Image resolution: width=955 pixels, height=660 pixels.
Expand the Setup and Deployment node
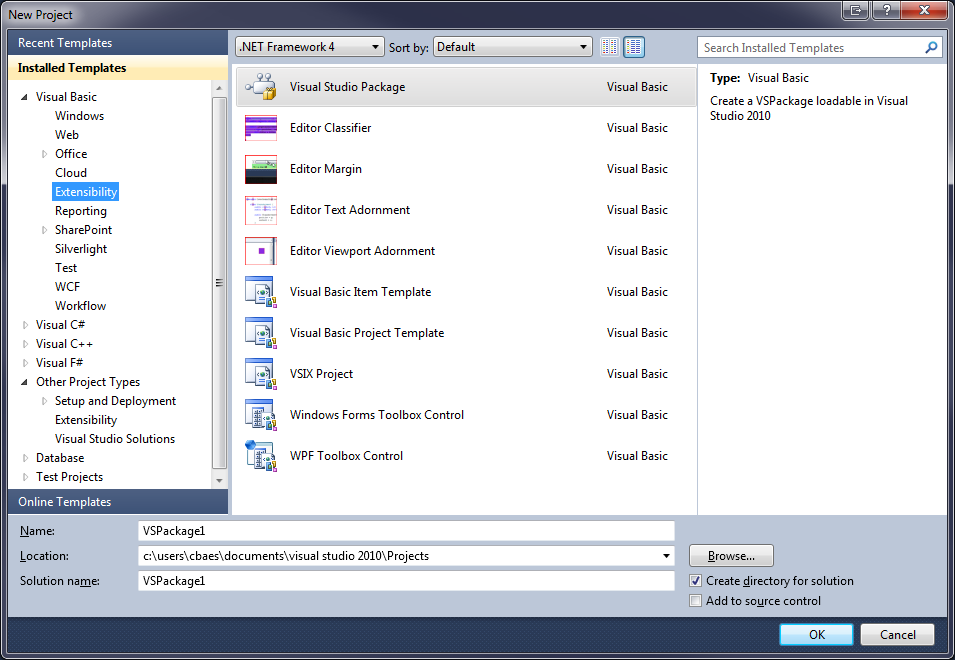(44, 401)
